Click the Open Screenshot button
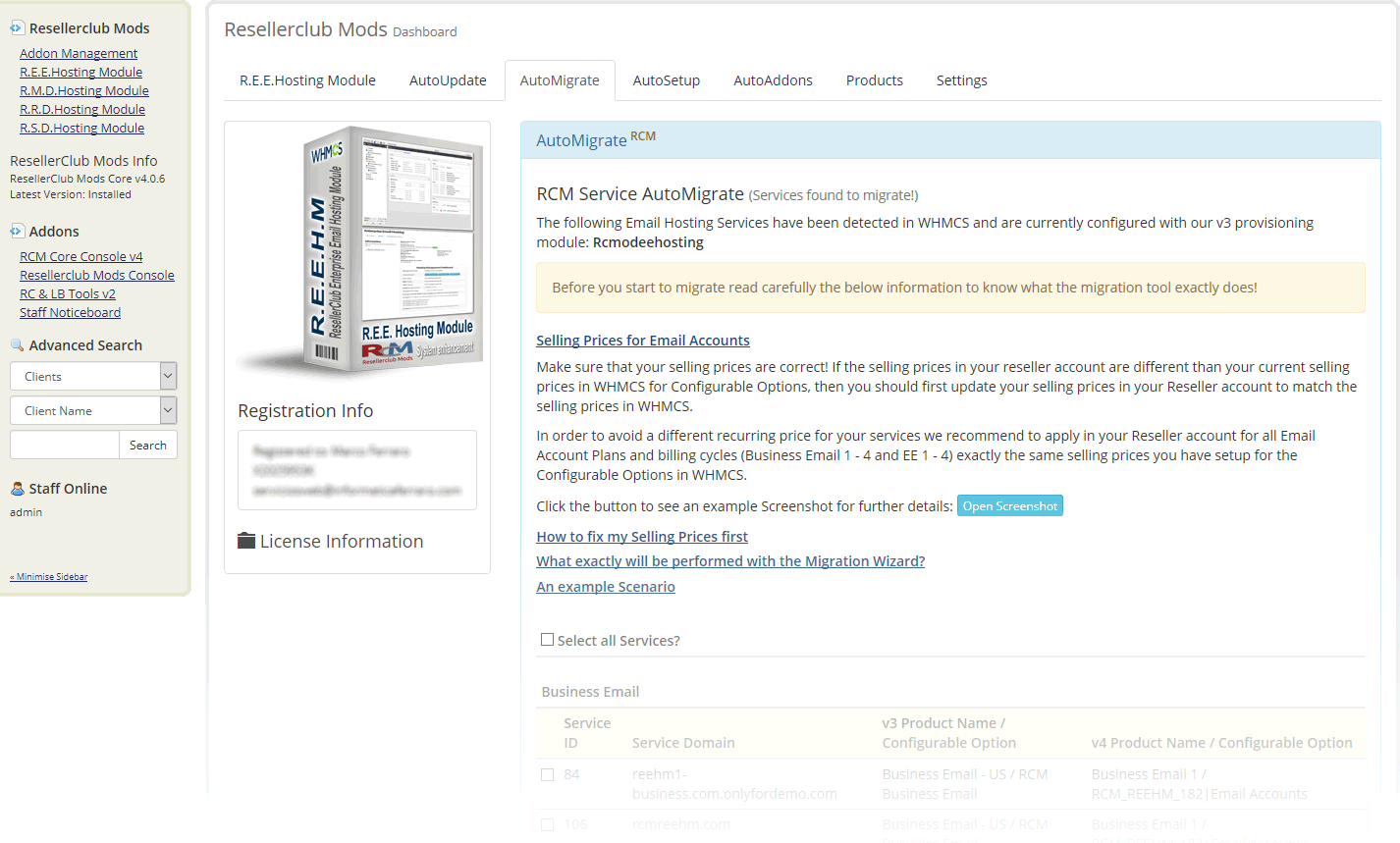This screenshot has width=1400, height=843. tap(1010, 506)
